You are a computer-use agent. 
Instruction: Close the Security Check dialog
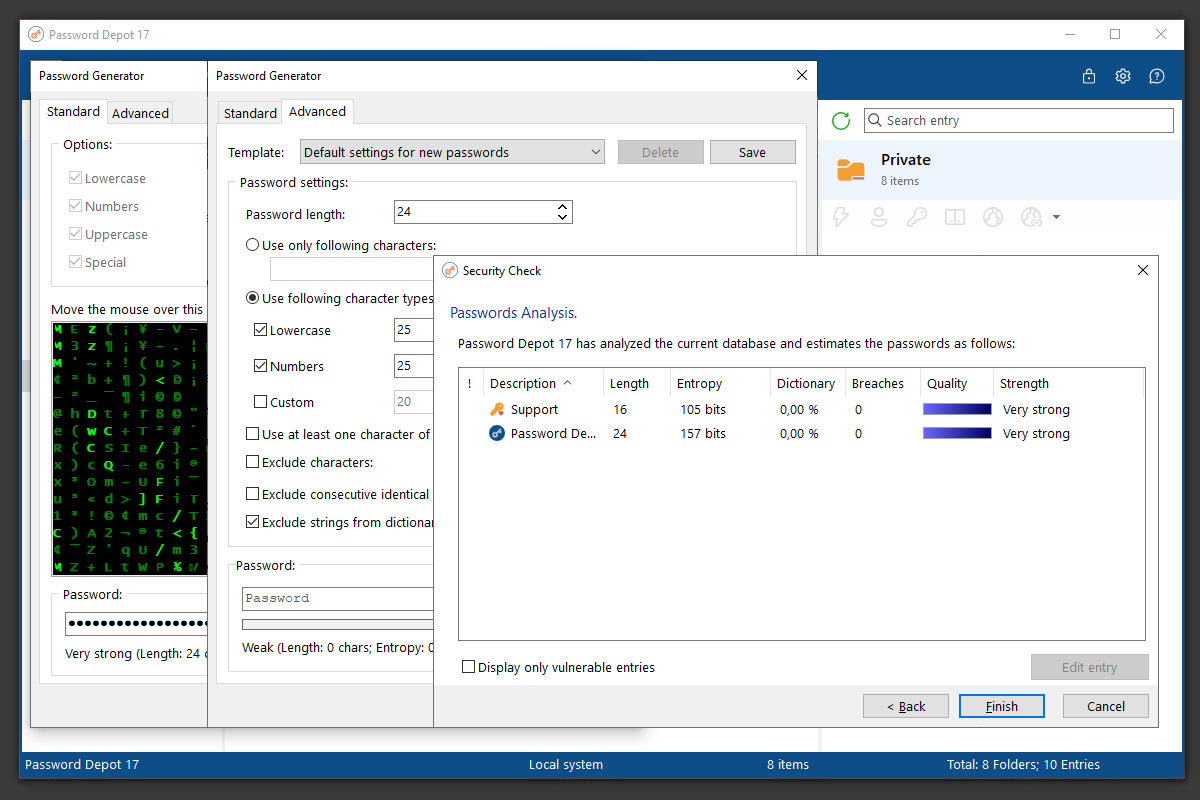1143,270
